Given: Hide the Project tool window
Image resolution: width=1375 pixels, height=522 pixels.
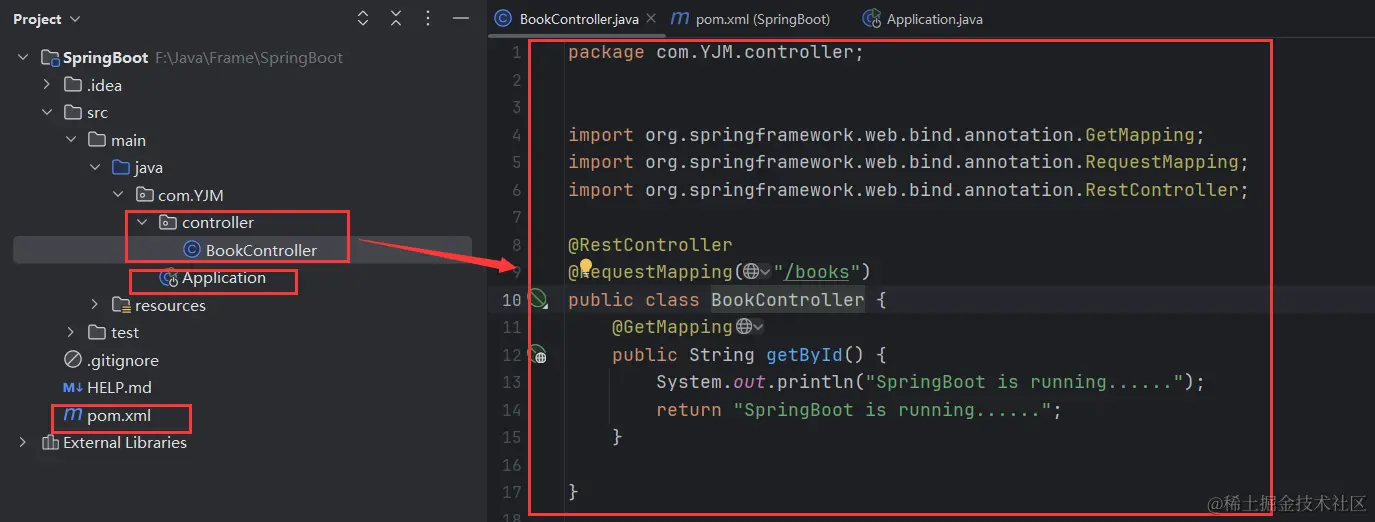Looking at the screenshot, I should (x=460, y=19).
